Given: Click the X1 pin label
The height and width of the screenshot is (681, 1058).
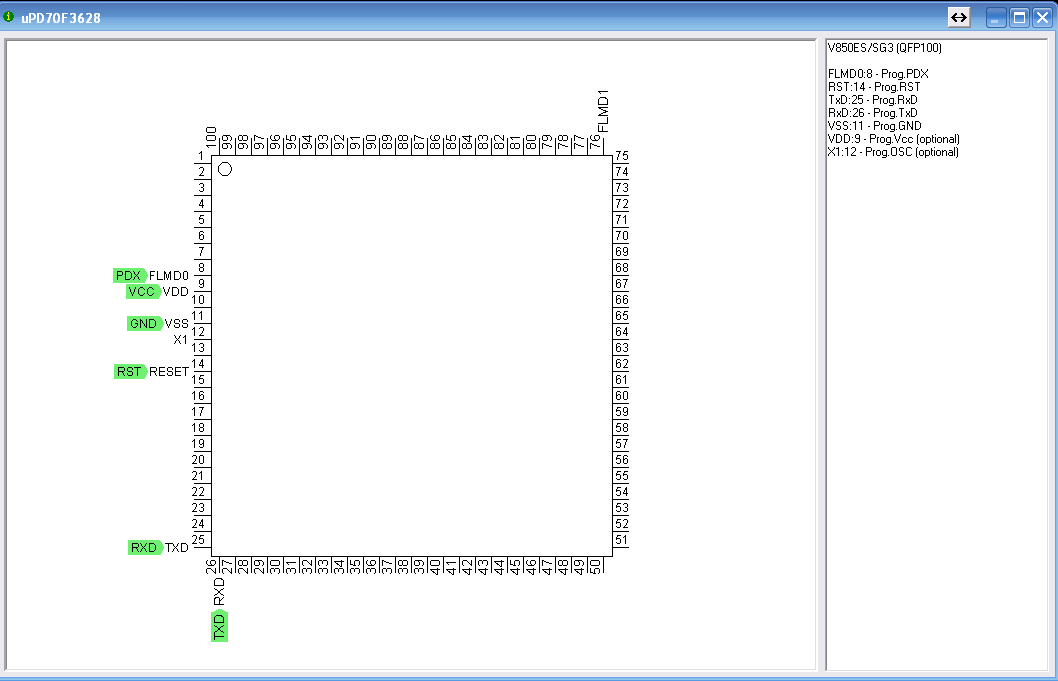Looking at the screenshot, I should tap(181, 340).
